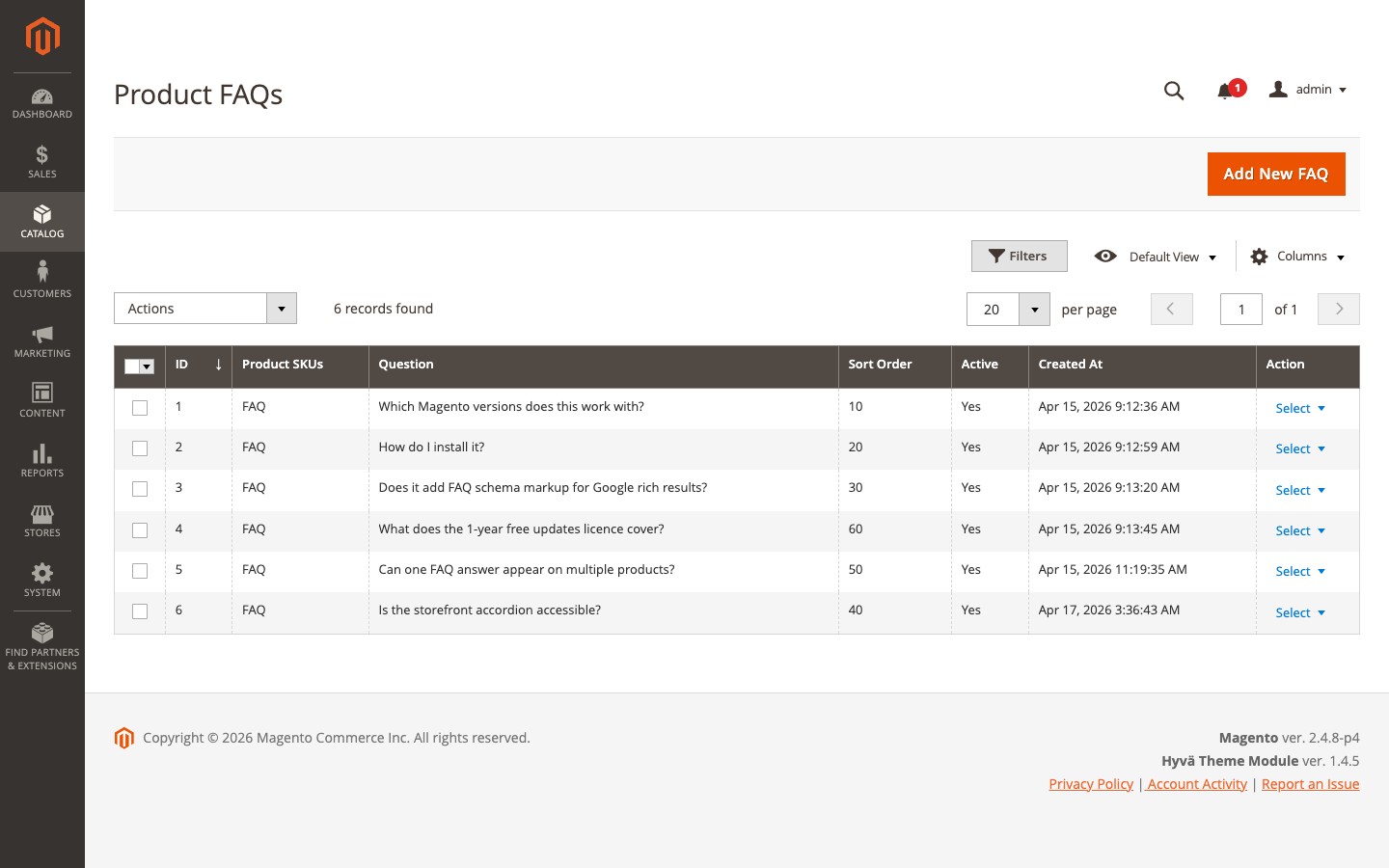
Task: Open Select action for FAQ ID 4
Action: click(1300, 530)
